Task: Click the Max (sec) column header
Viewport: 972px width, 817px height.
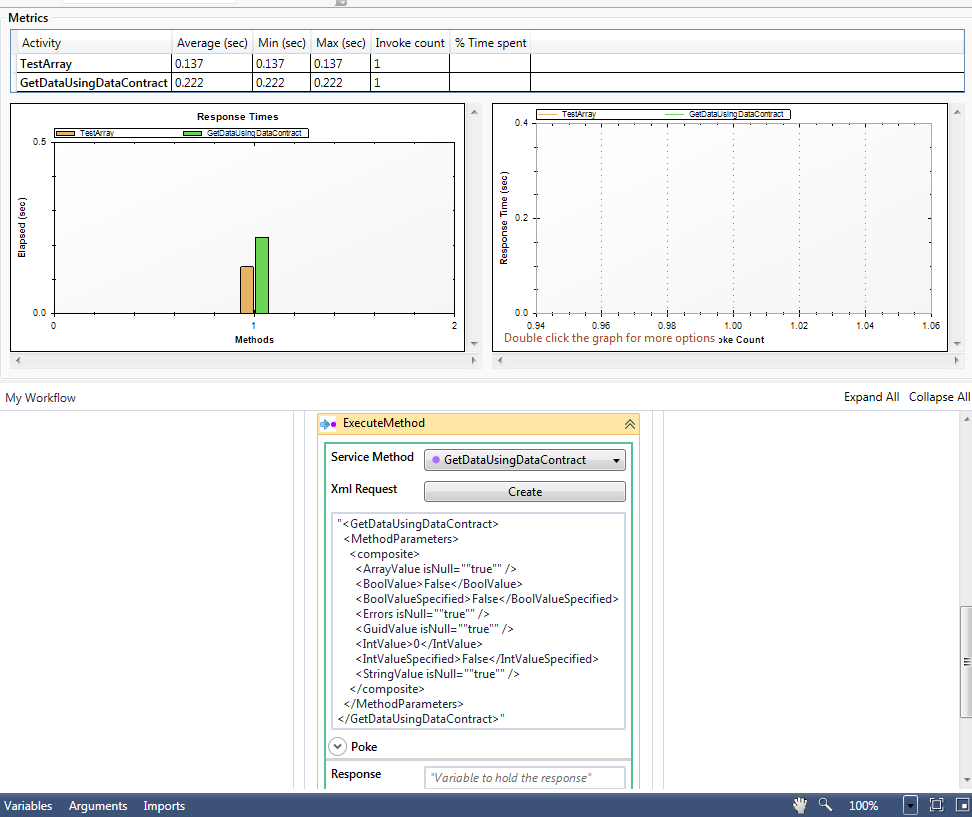Action: coord(340,43)
